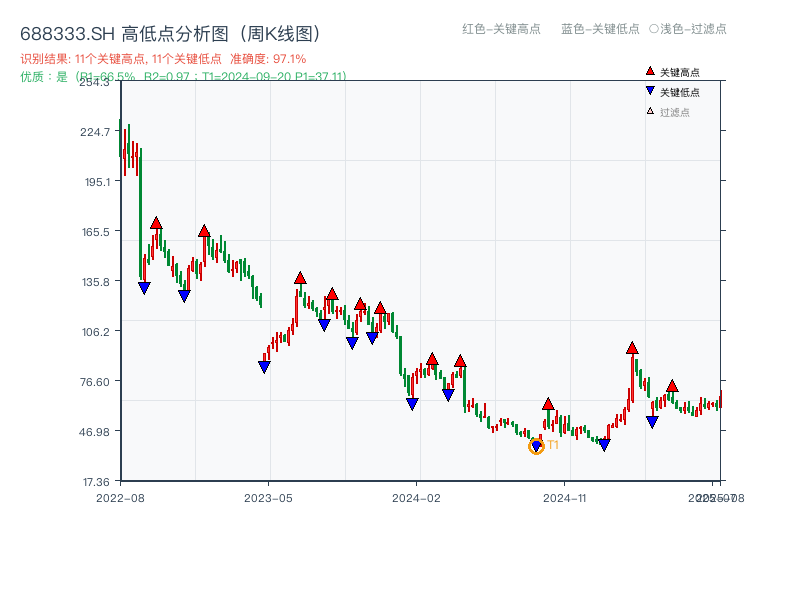Screen dimensions: 800x600
Task: Select the rightmost red triangle on the chart
Action: pos(674,385)
